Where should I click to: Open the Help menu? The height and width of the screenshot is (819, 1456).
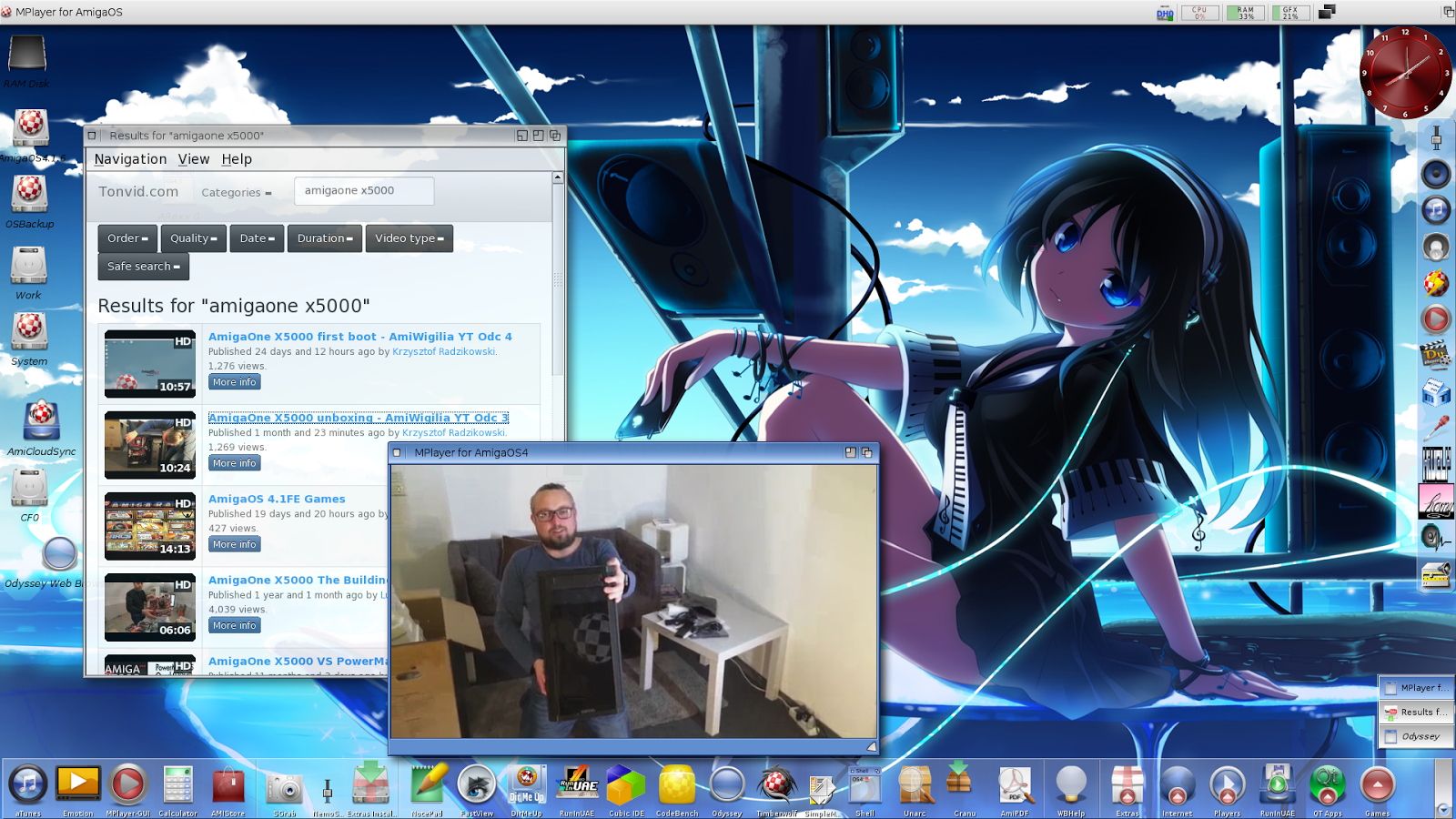point(237,159)
